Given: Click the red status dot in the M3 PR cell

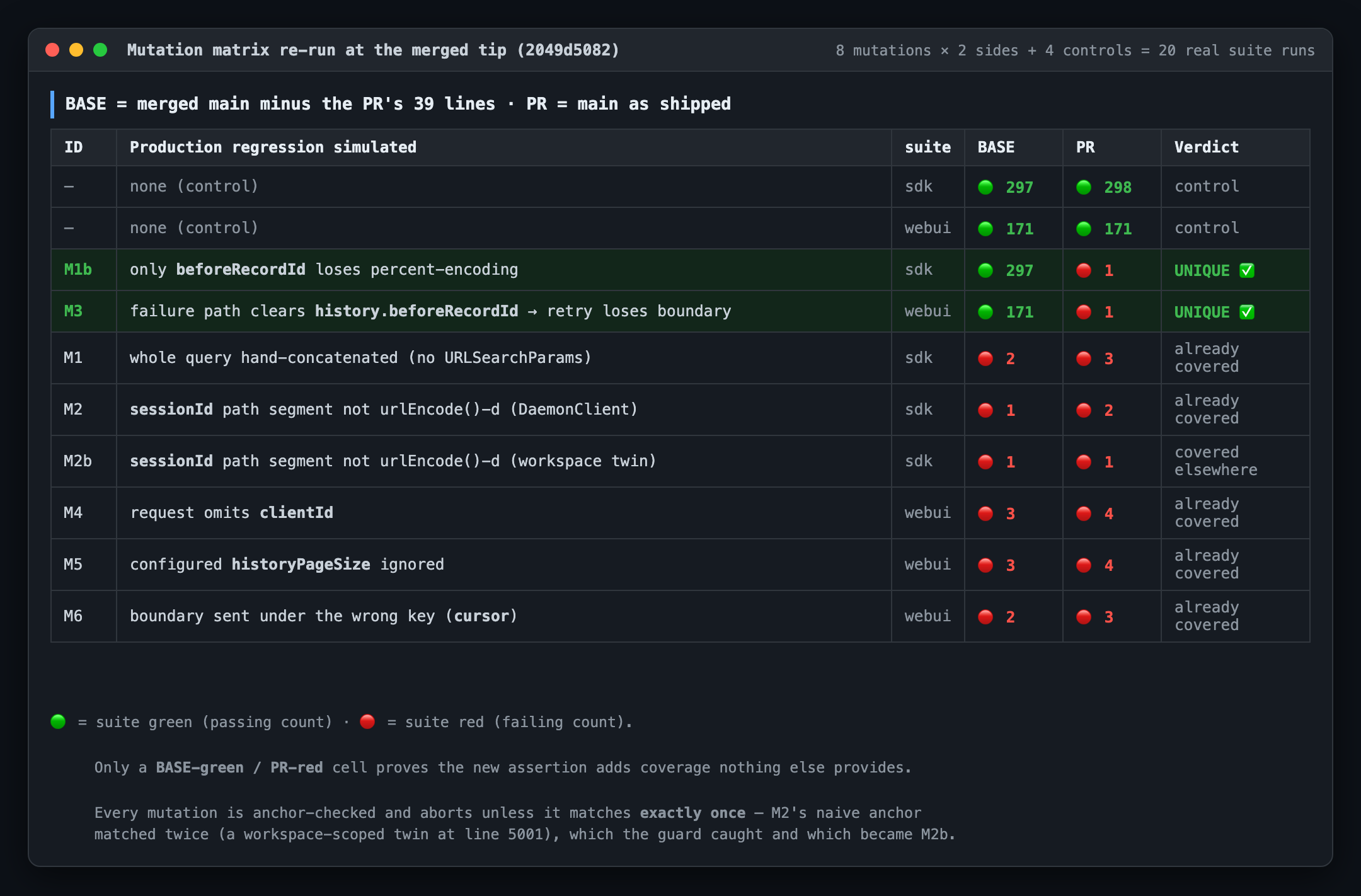Looking at the screenshot, I should coord(1084,312).
